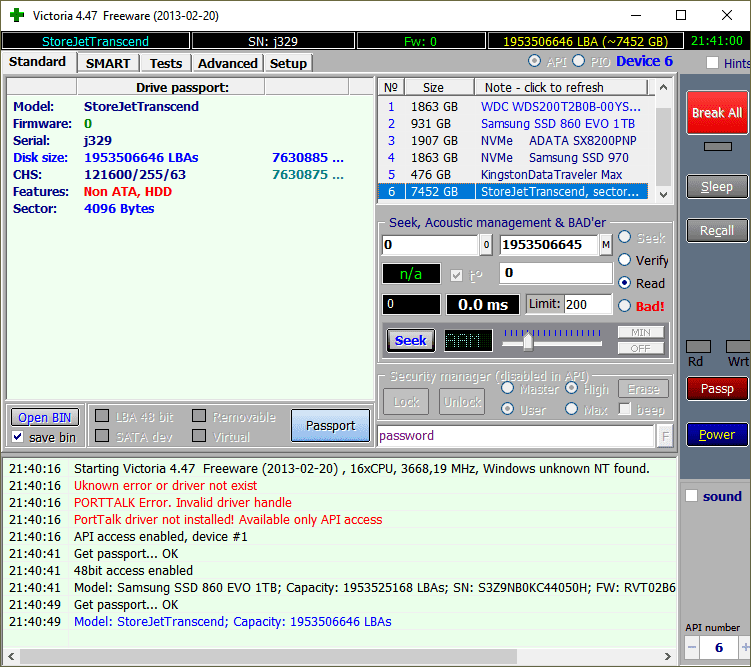This screenshot has height=667, width=751.
Task: Select the User password radio
Action: point(507,409)
